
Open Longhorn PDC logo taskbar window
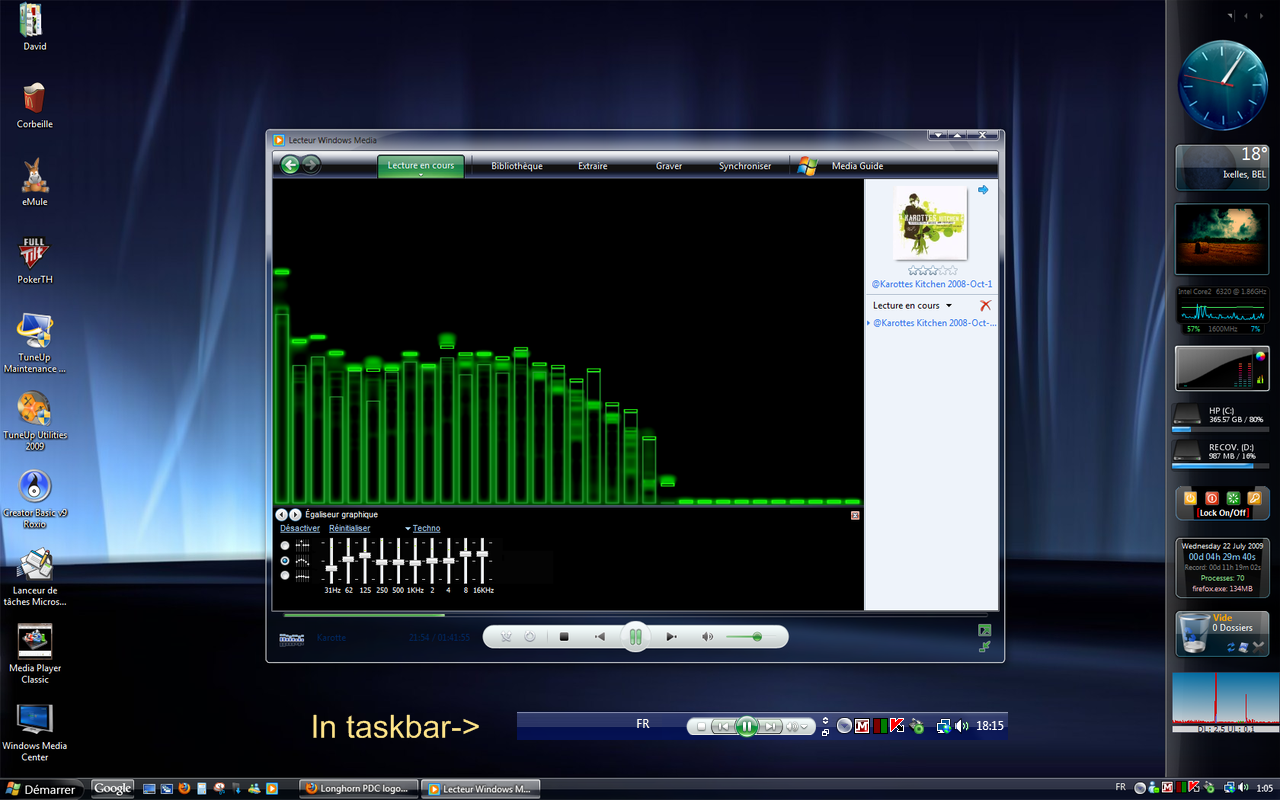[x=359, y=789]
